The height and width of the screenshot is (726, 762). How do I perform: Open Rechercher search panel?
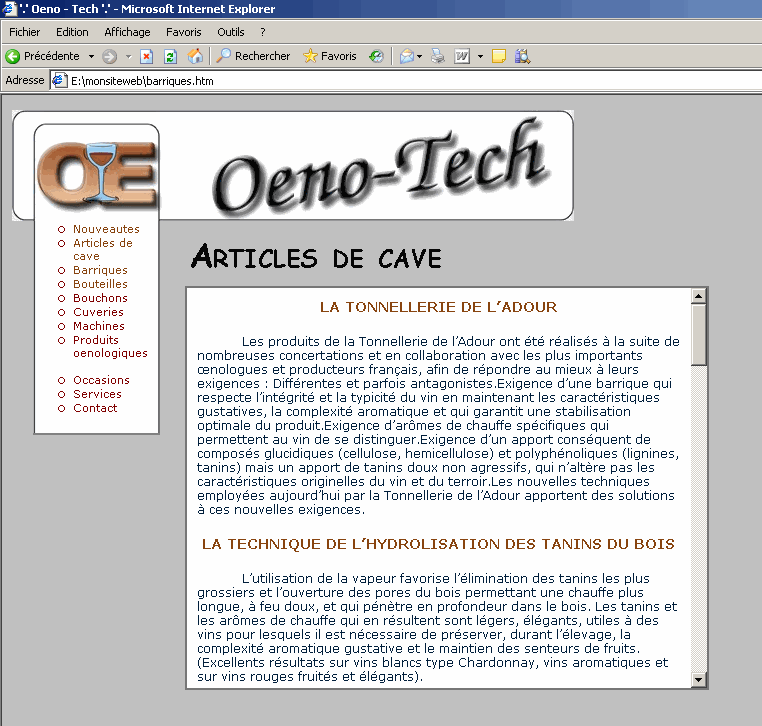253,56
